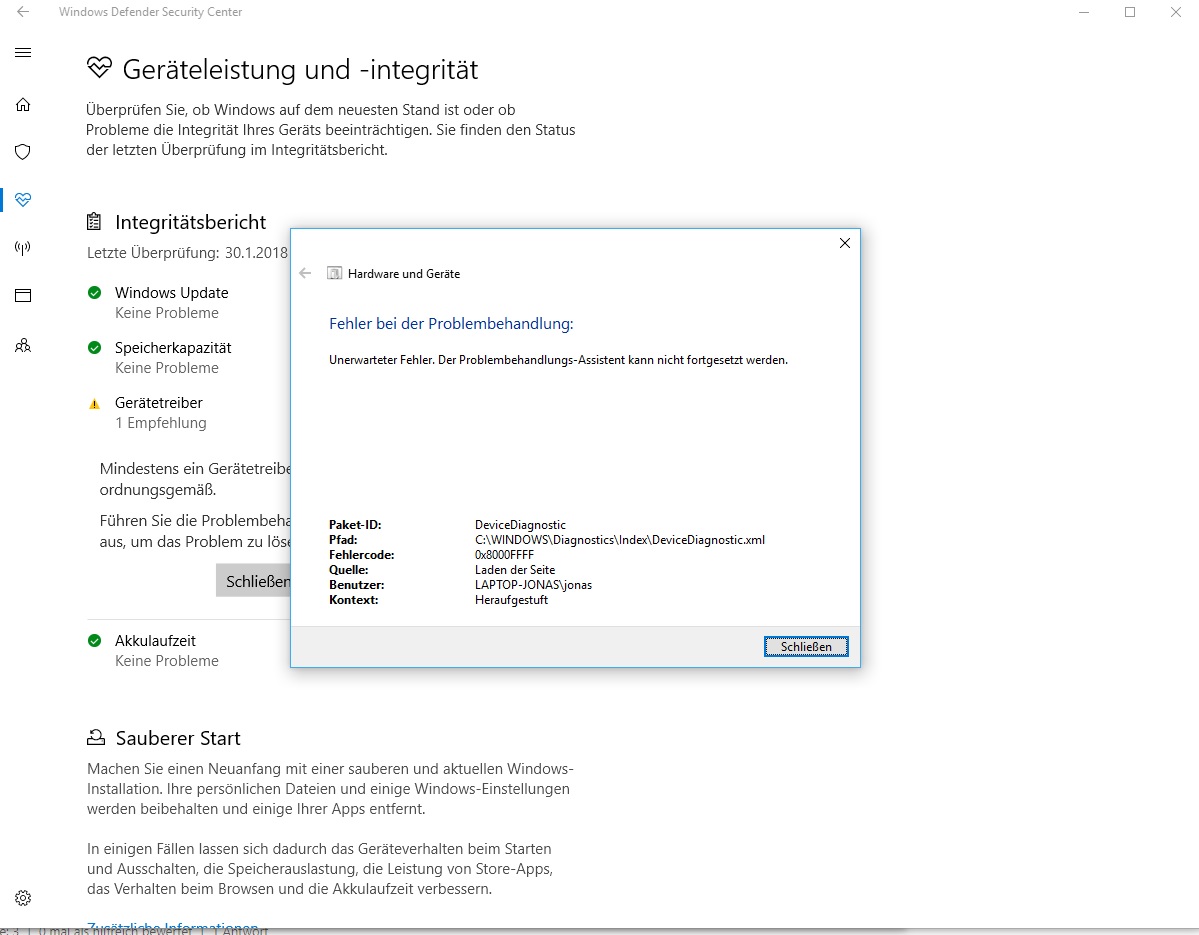Click the Hardware und Geräte dialog icon
Viewport: 1199px width, 935px height.
[334, 273]
